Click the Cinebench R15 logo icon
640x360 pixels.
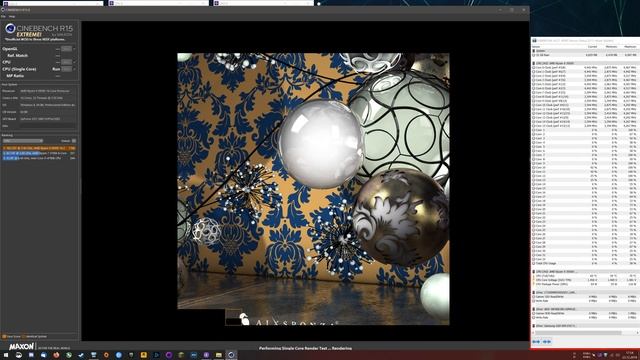coord(10,28)
